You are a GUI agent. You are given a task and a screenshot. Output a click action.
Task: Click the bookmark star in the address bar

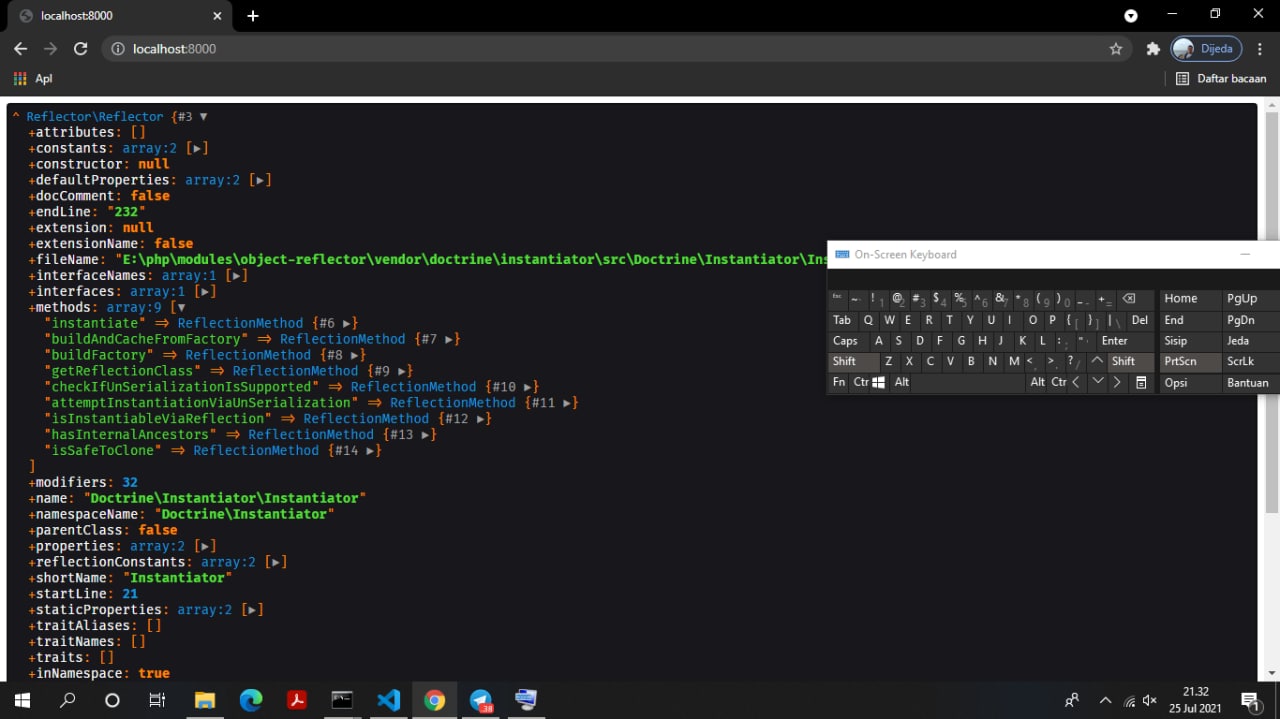(1115, 48)
